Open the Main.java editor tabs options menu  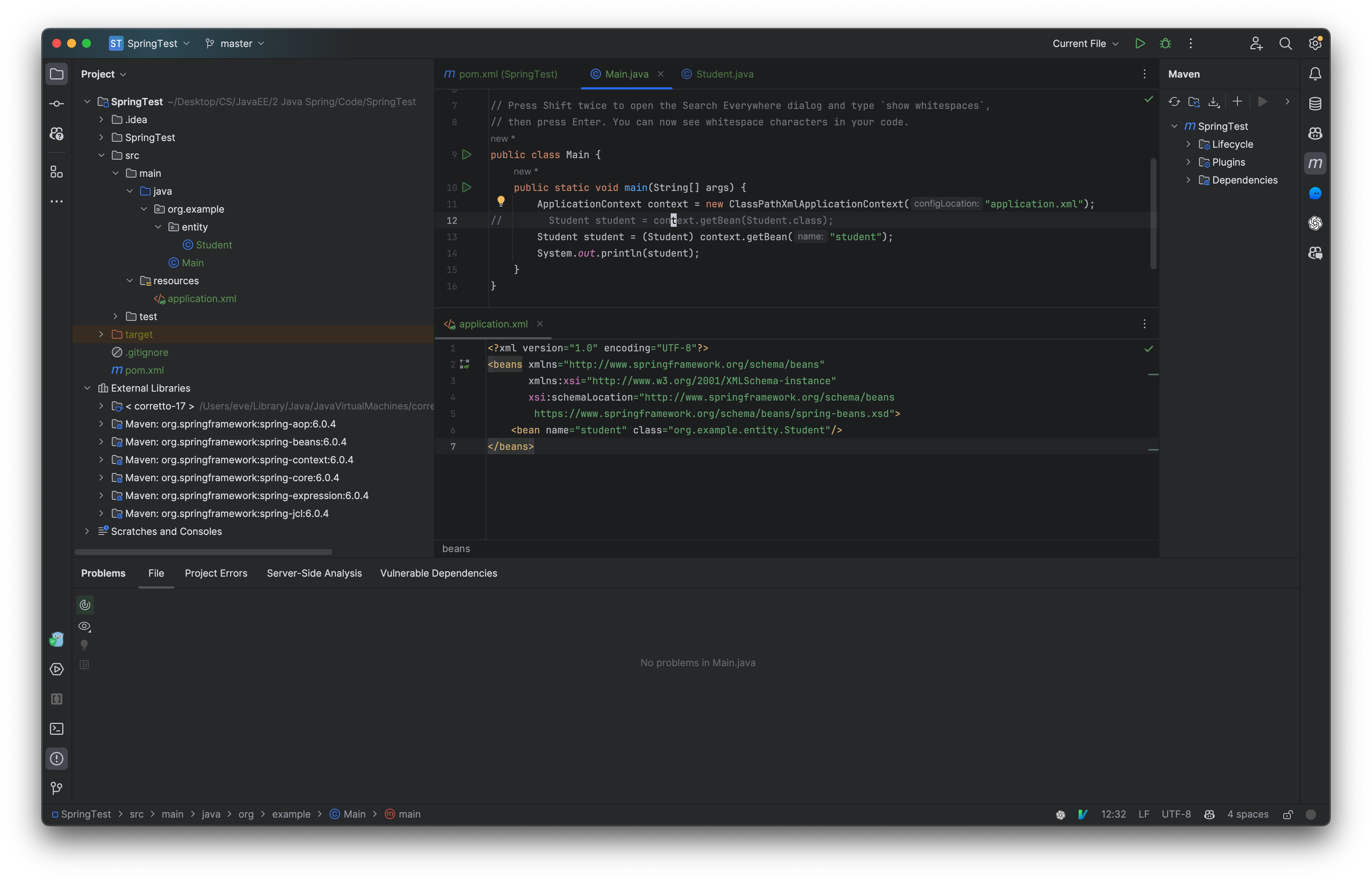pyautogui.click(x=1144, y=74)
